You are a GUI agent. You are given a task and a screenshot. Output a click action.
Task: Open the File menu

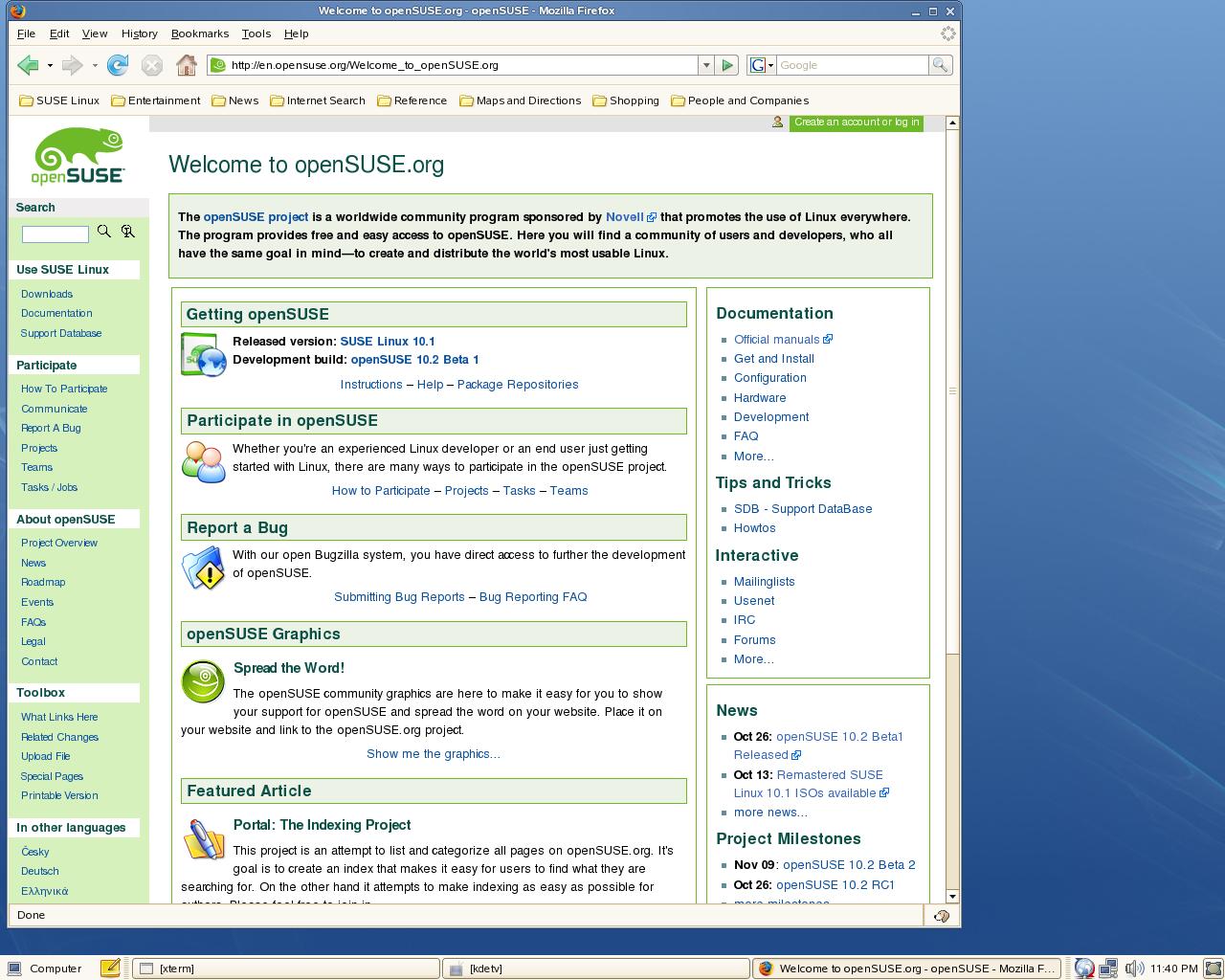click(26, 33)
